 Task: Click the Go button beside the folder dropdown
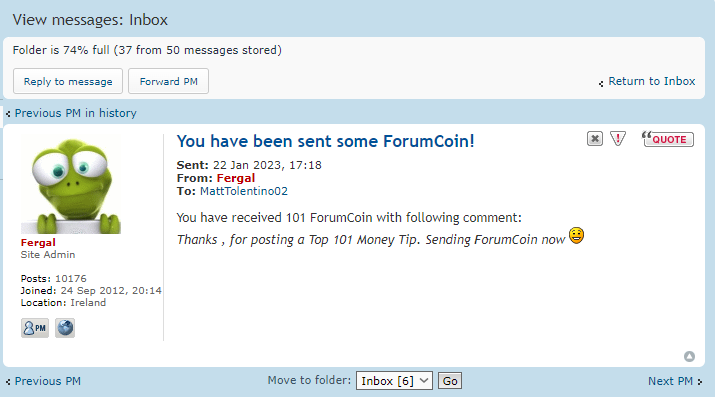(450, 381)
